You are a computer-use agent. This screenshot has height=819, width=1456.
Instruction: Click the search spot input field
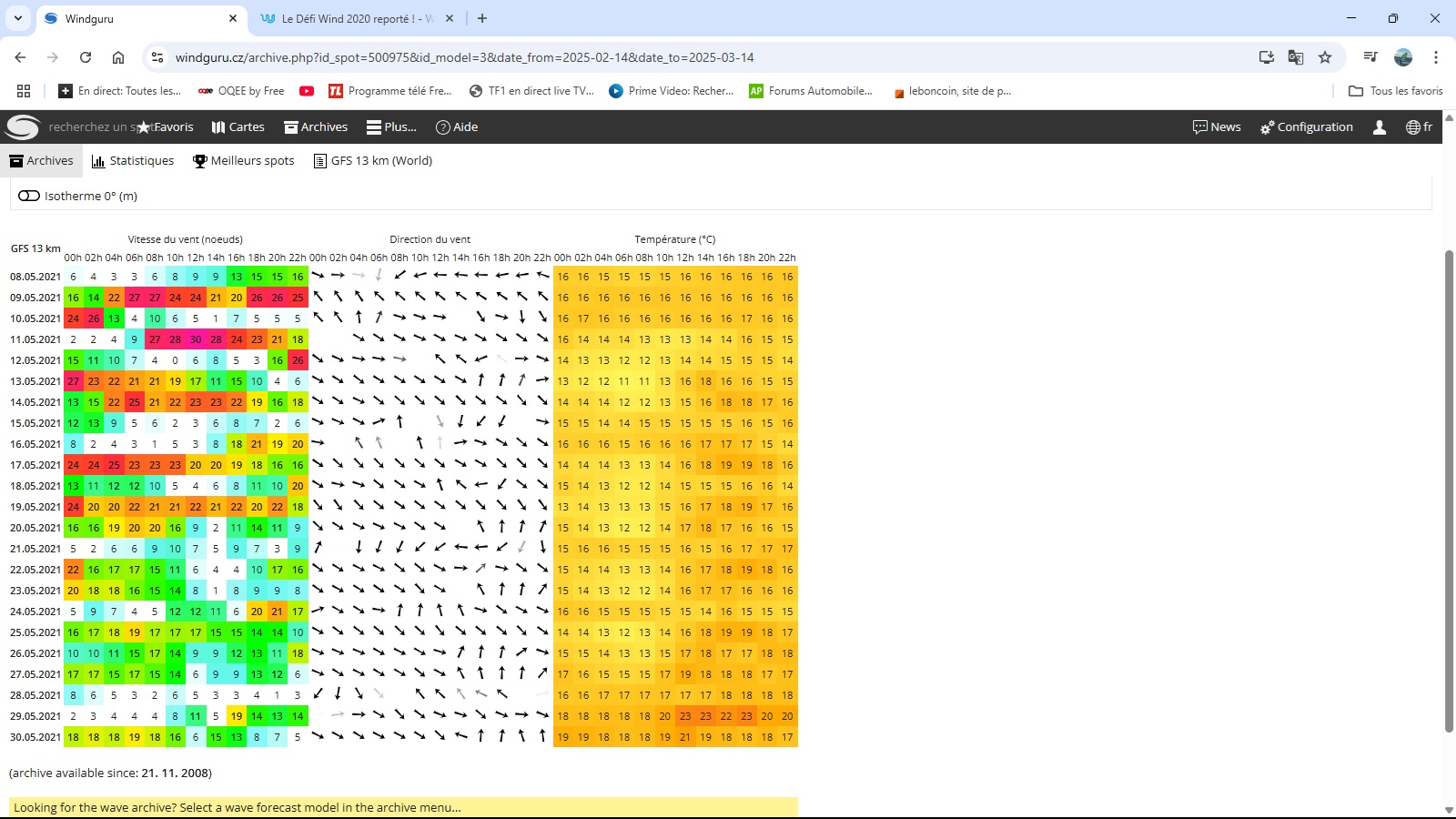[86, 127]
